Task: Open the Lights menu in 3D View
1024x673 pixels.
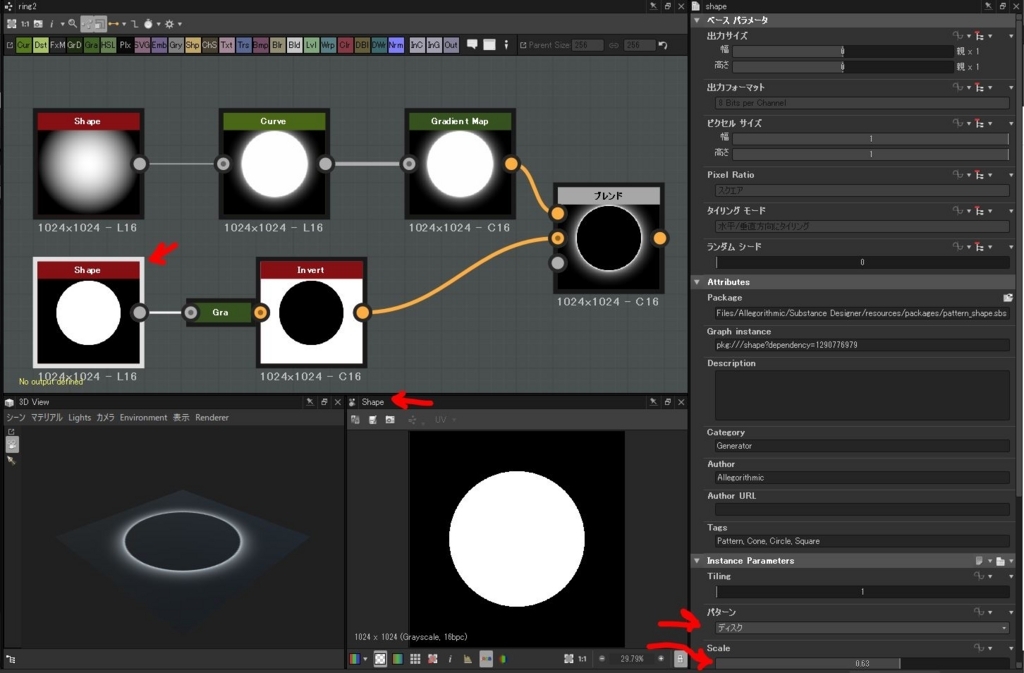Action: click(80, 418)
